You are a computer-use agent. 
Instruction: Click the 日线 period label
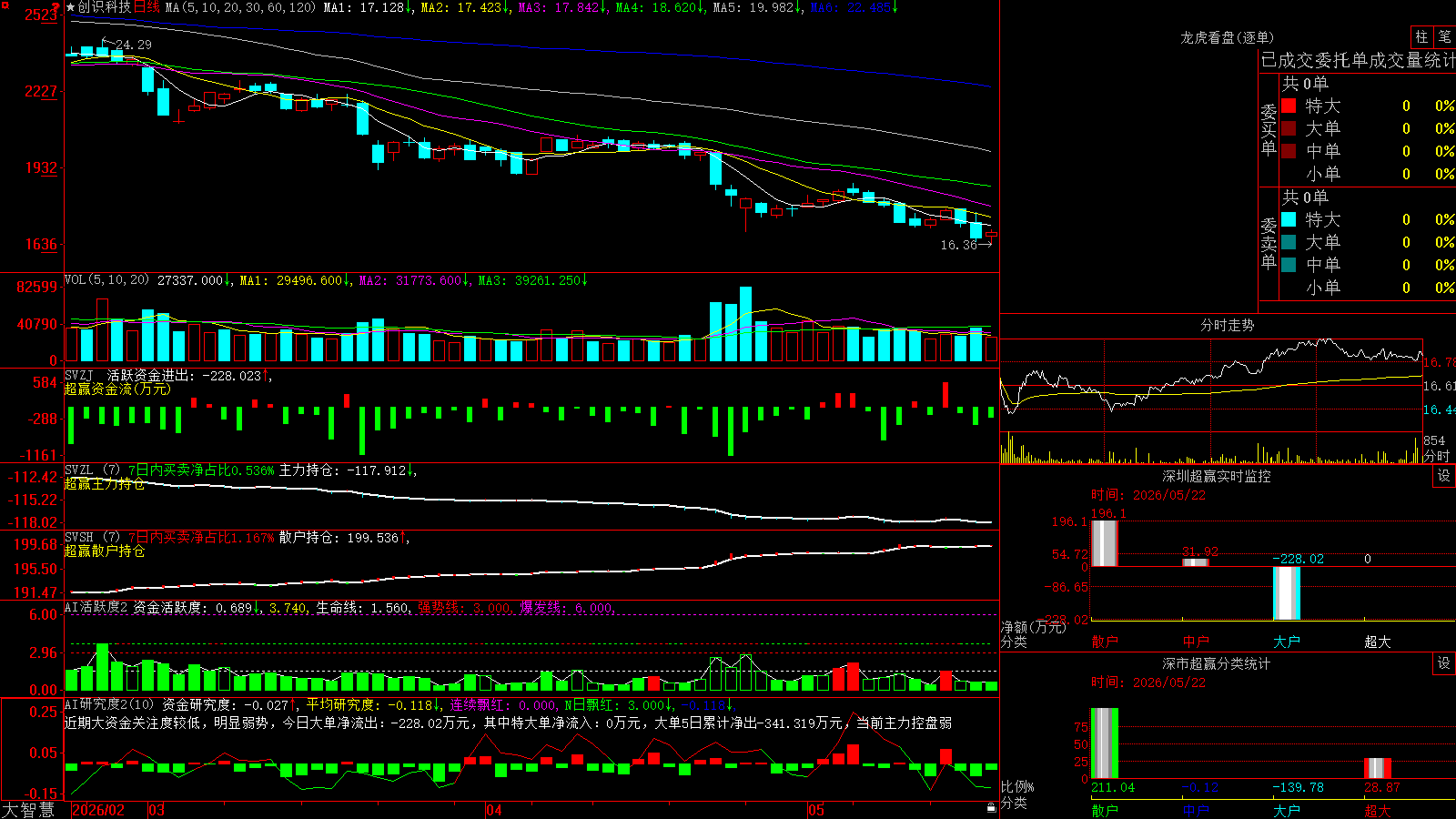147,7
